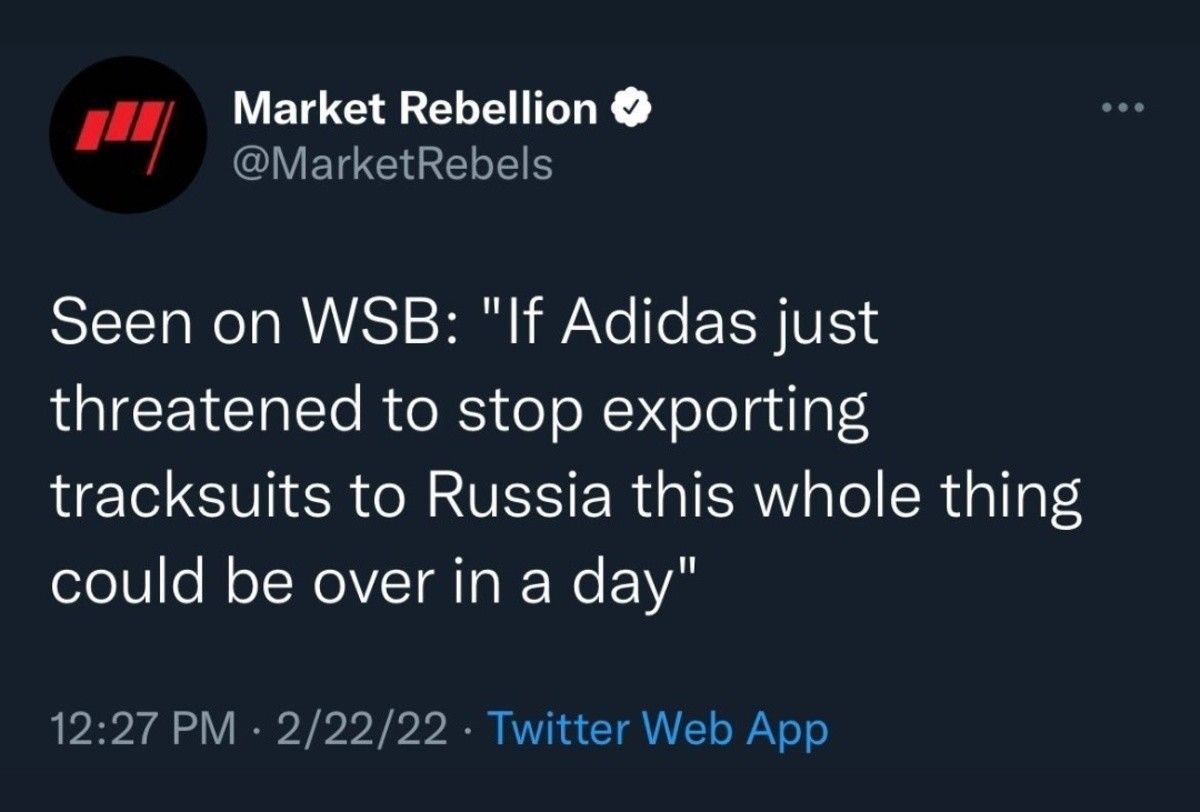
Task: Click the verified checkmark badge
Action: 632,109
